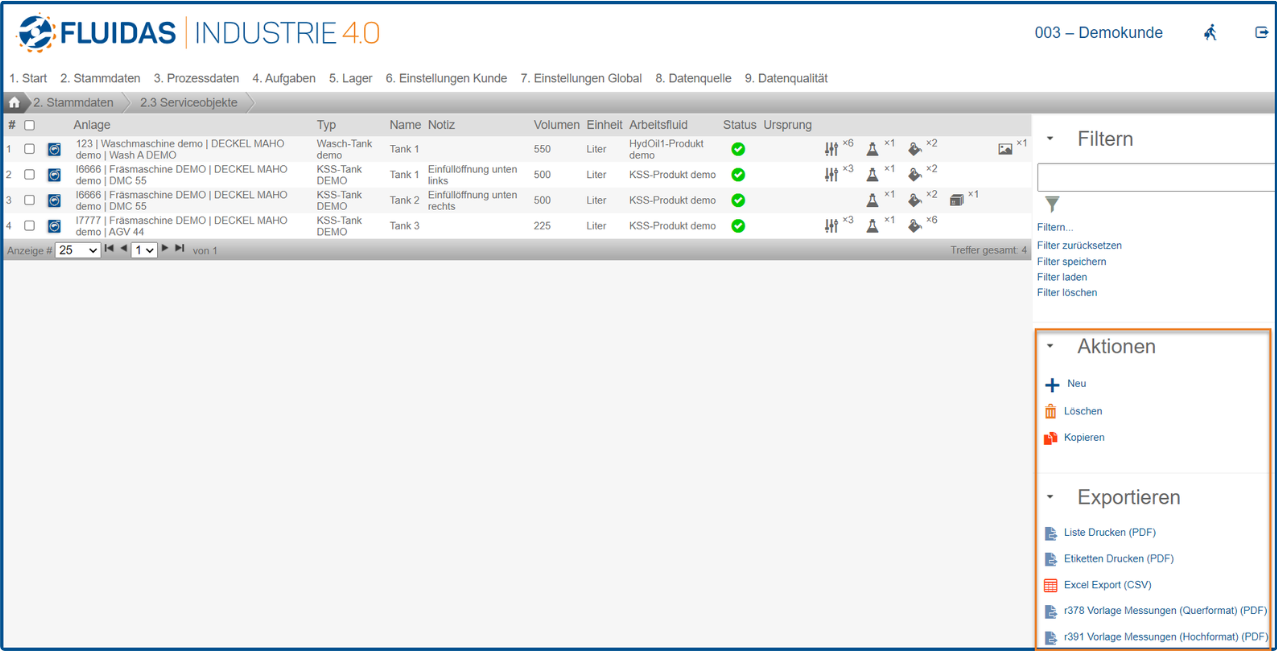Click Excel Export (CSV)
The image size is (1277, 651).
point(1107,585)
